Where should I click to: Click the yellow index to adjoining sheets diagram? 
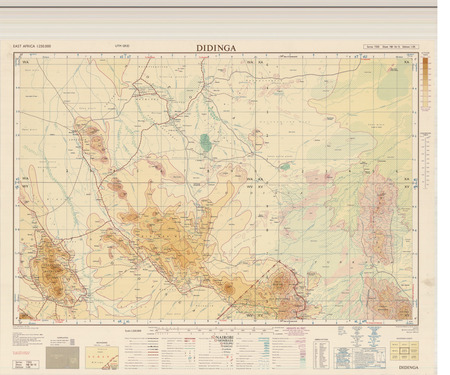(x=404, y=351)
